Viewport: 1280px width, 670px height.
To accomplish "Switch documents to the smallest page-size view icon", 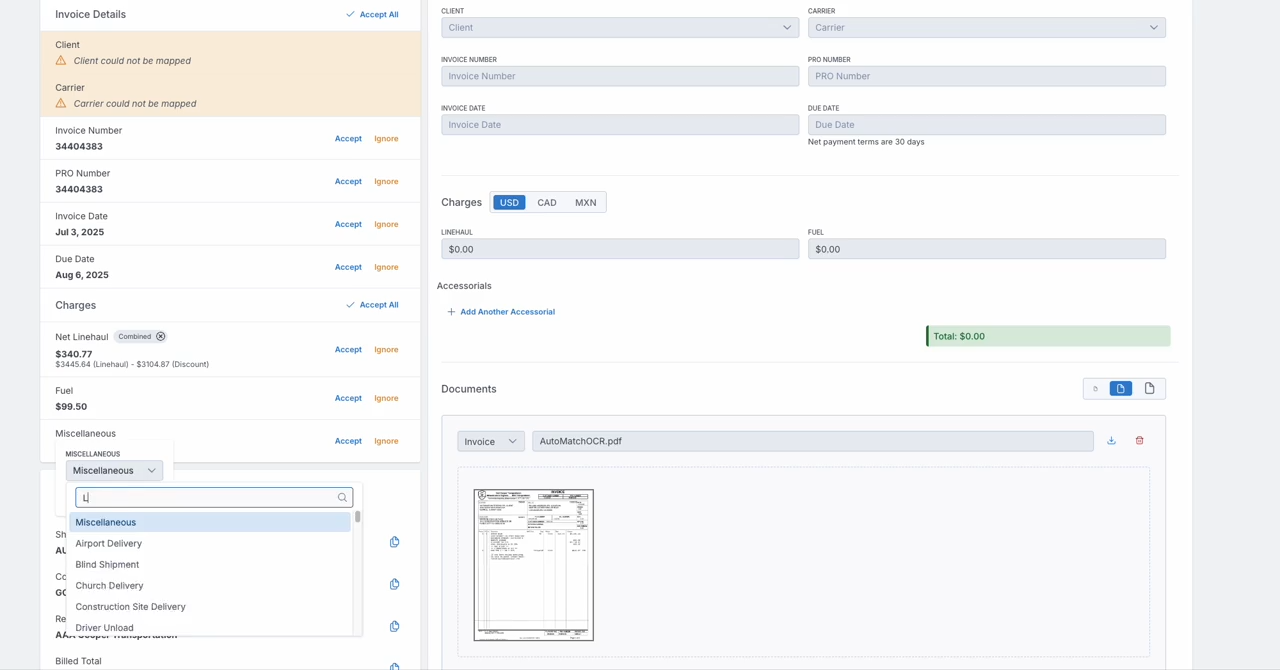I will tap(1095, 389).
